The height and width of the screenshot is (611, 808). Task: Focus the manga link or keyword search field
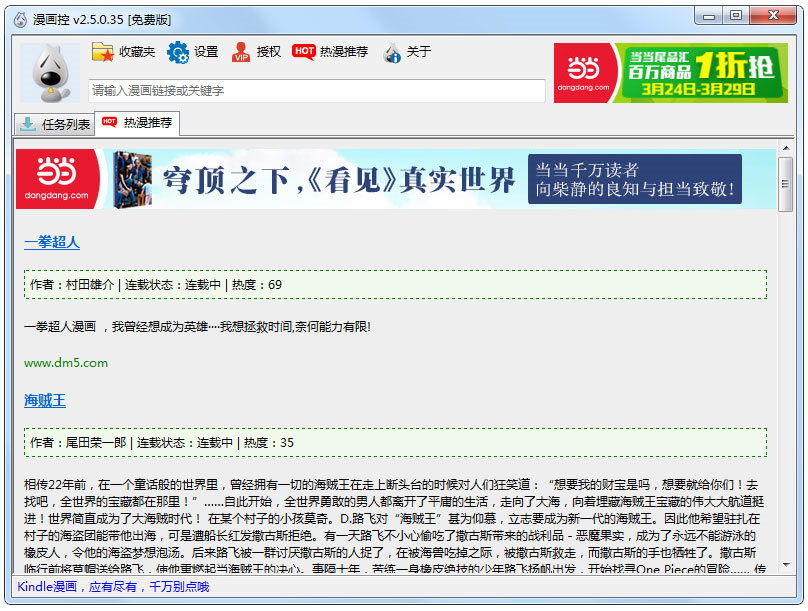pyautogui.click(x=317, y=91)
